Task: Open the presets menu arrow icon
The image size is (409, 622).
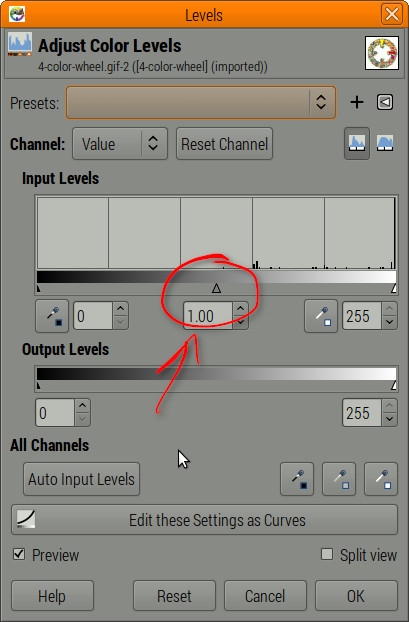Action: coord(384,102)
